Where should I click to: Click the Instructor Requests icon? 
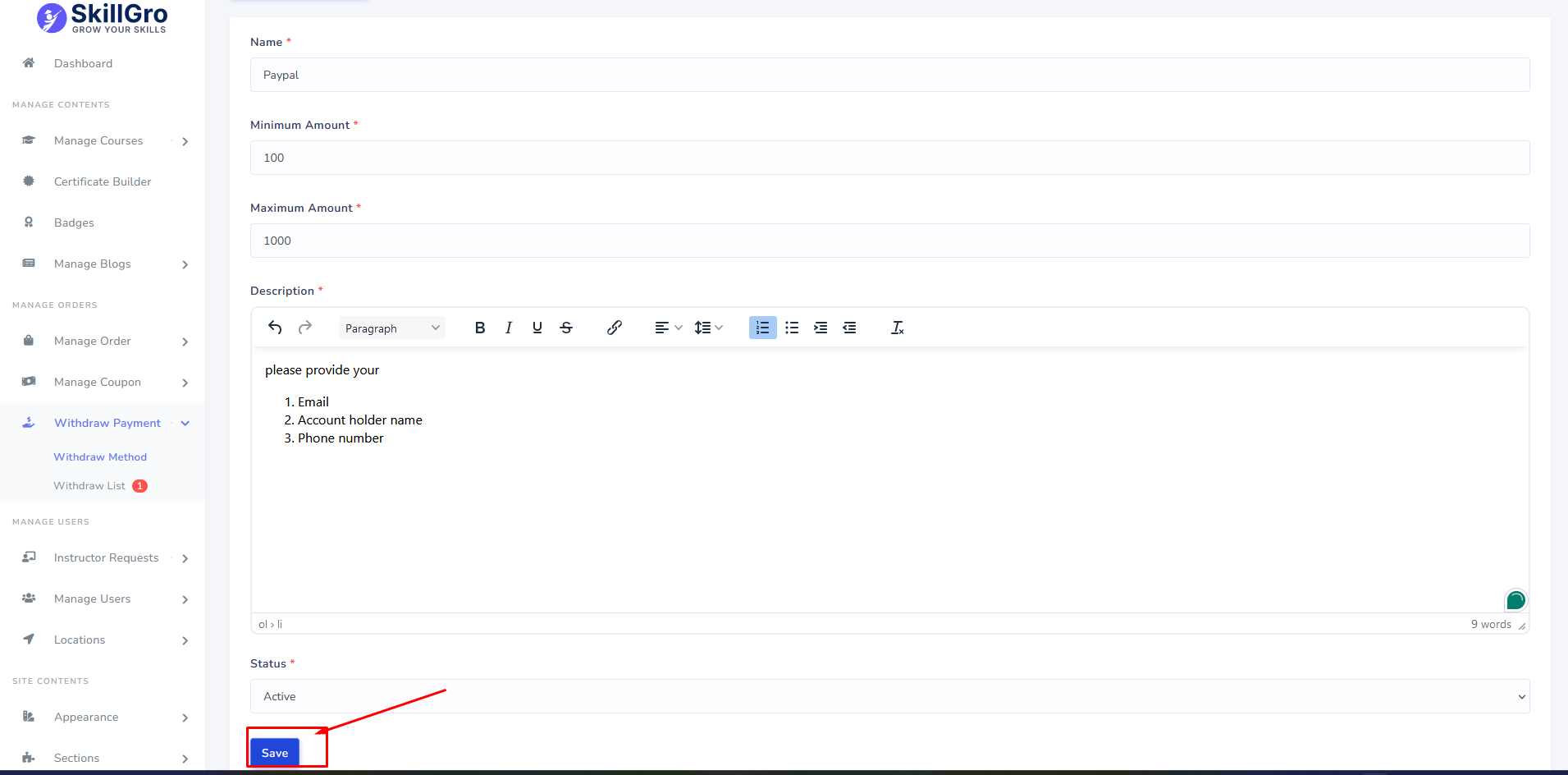tap(29, 557)
